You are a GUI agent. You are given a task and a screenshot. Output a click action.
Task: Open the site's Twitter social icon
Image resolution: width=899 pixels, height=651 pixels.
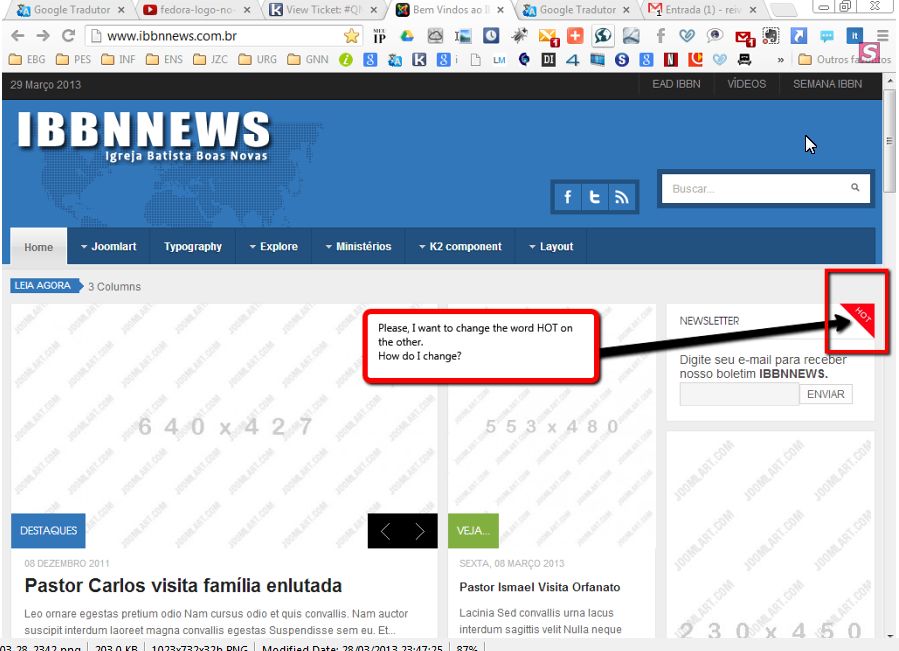point(595,197)
